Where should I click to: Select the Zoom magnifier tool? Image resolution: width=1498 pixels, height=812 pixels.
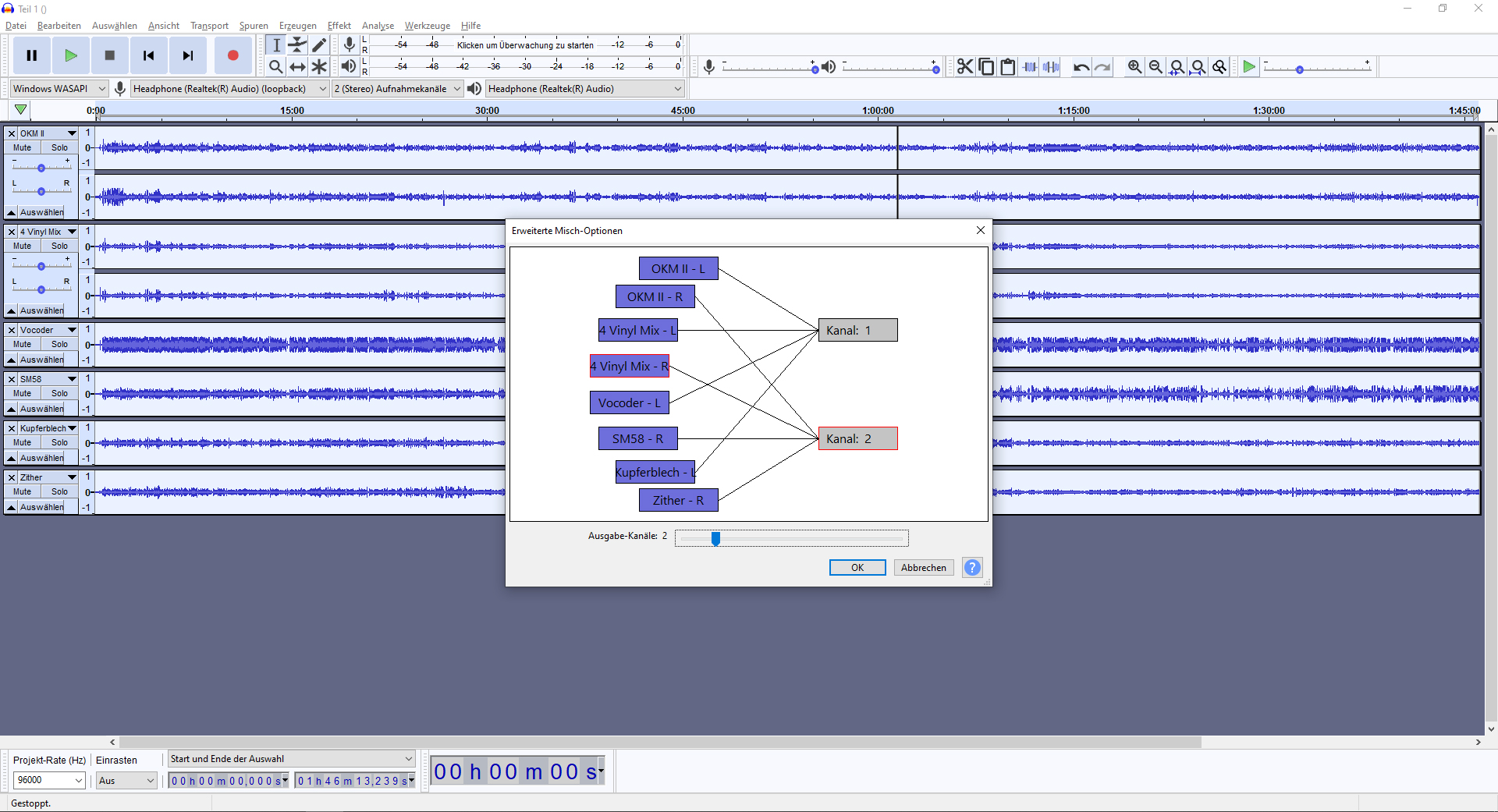(x=275, y=67)
